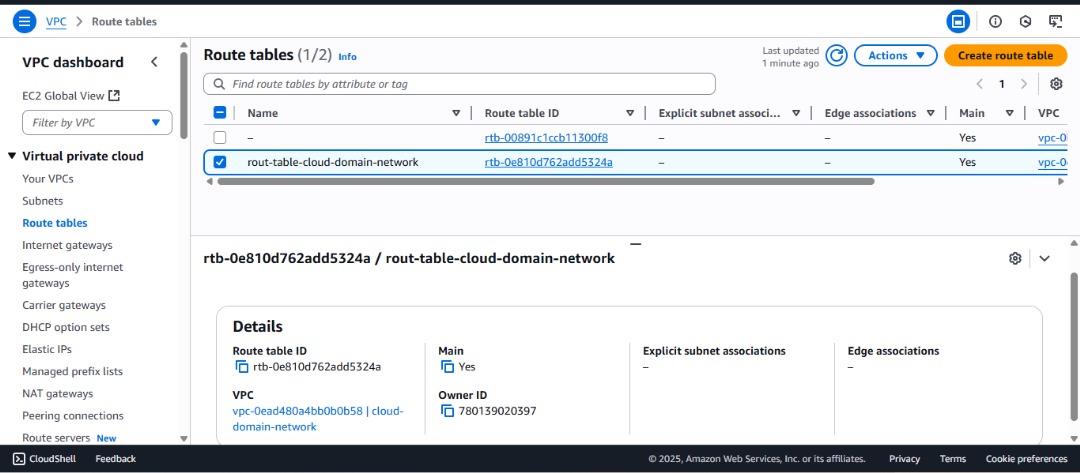Select Route tables in sidebar
The image size is (1080, 473).
click(55, 223)
